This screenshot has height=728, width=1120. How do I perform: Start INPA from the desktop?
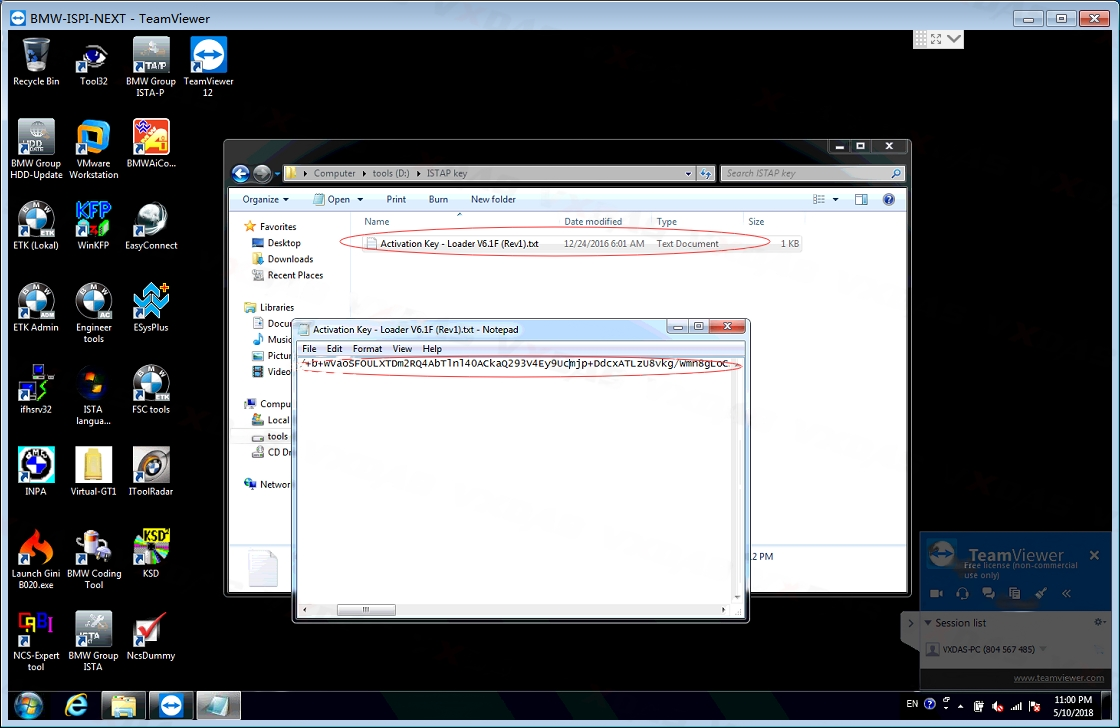(36, 472)
